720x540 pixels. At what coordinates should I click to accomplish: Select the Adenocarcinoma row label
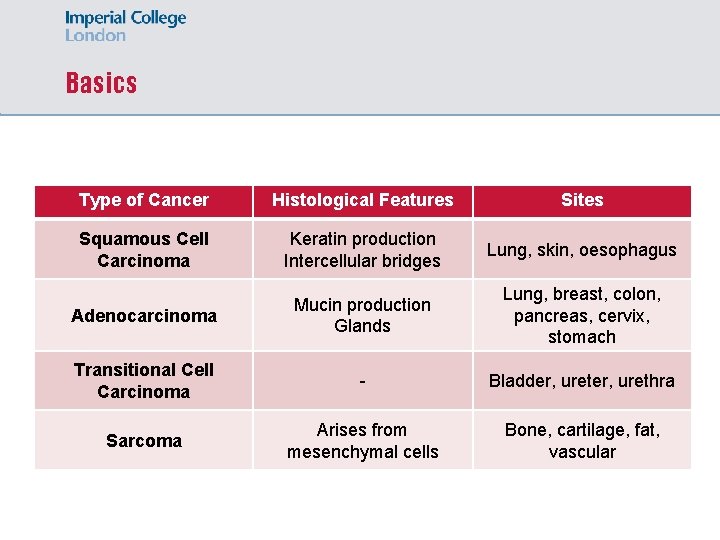tap(144, 316)
